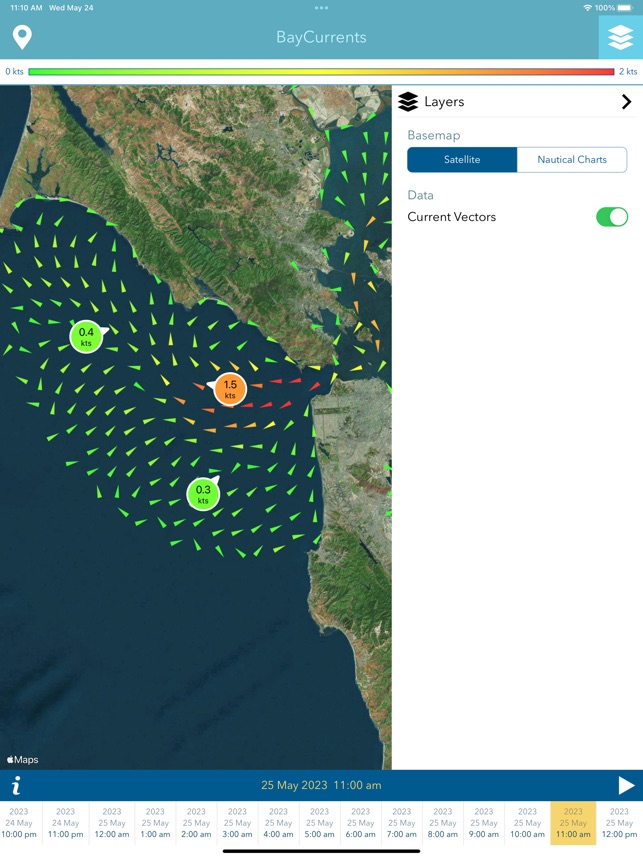Select the 25 May 4:00 am time slot
The height and width of the screenshot is (858, 643).
pyautogui.click(x=278, y=823)
